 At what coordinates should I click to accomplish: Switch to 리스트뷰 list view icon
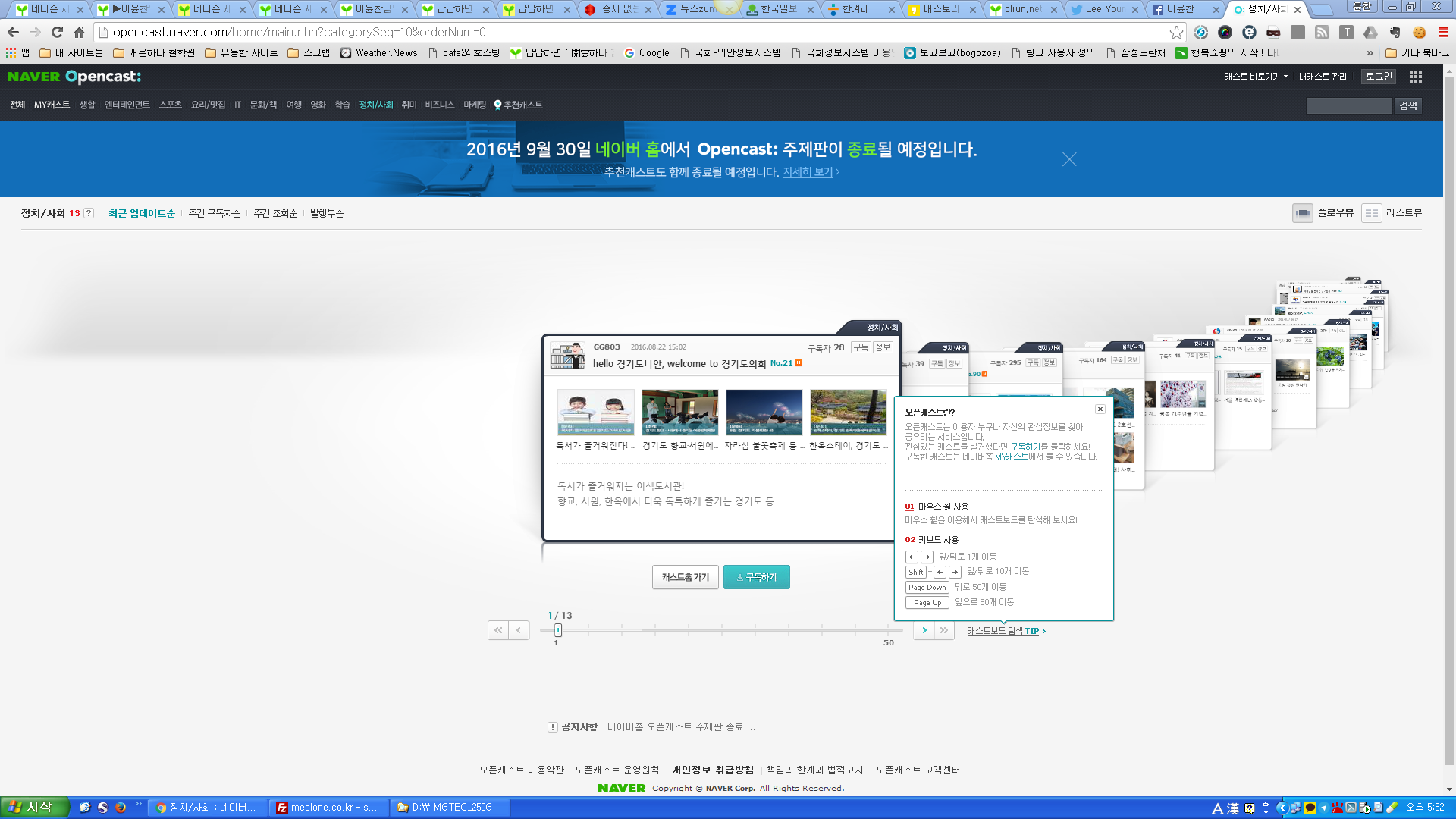(1371, 213)
